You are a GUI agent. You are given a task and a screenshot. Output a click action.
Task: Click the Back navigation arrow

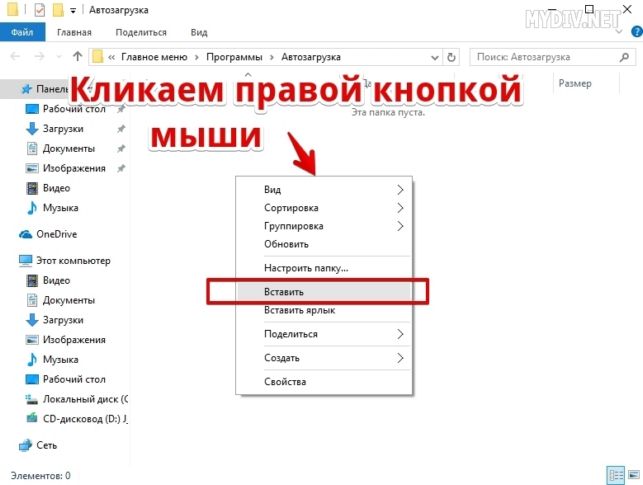pos(15,57)
